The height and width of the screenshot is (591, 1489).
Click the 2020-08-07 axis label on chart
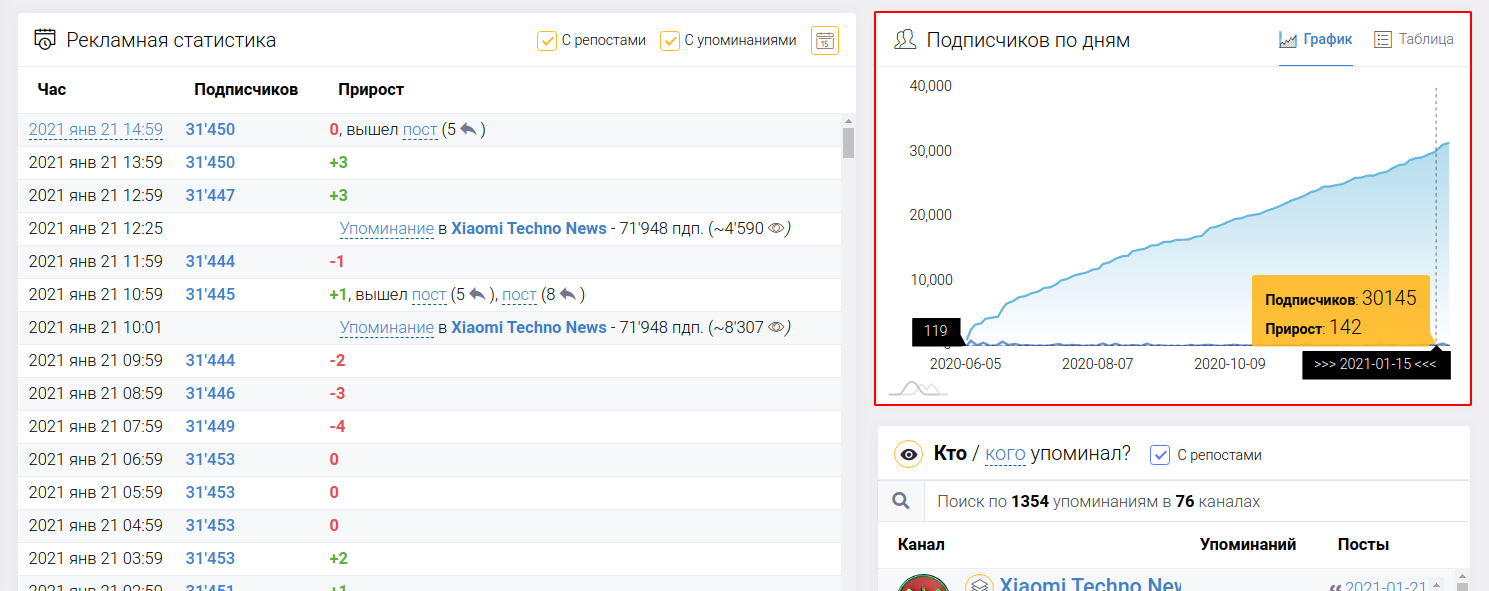[1097, 364]
